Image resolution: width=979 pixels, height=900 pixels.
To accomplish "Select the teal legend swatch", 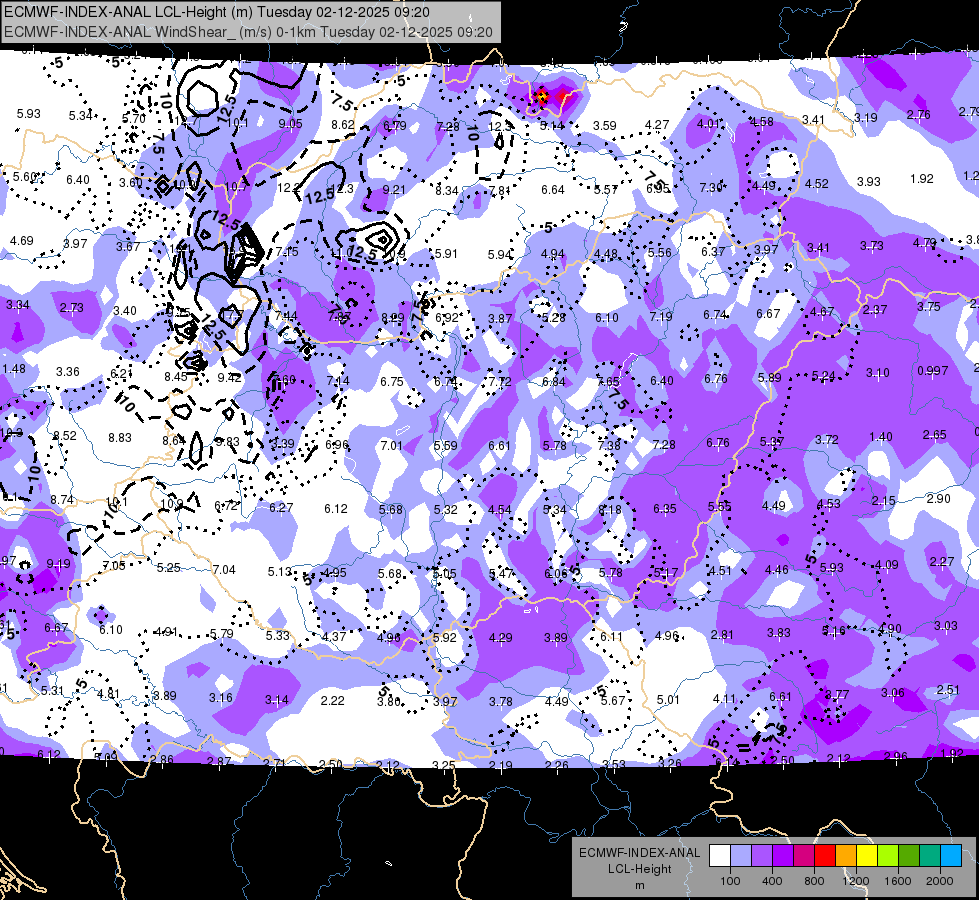I will tap(930, 856).
